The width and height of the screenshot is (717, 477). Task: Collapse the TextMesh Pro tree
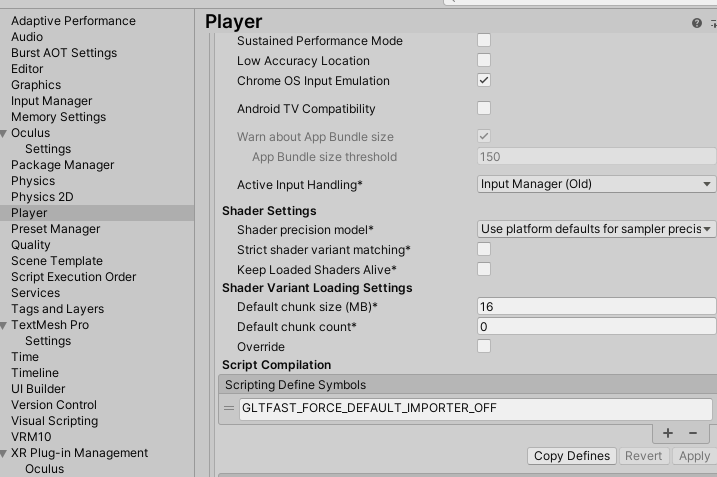click(x=4, y=326)
